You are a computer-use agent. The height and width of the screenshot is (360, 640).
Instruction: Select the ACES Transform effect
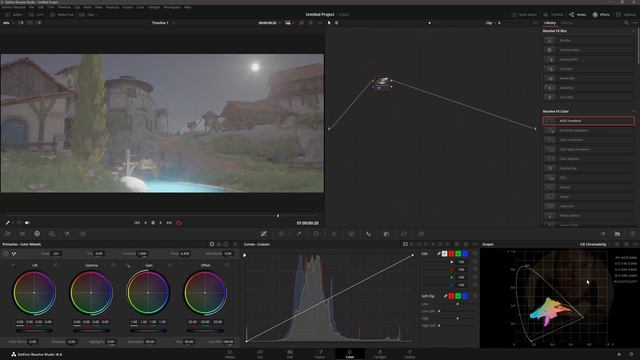pos(589,121)
